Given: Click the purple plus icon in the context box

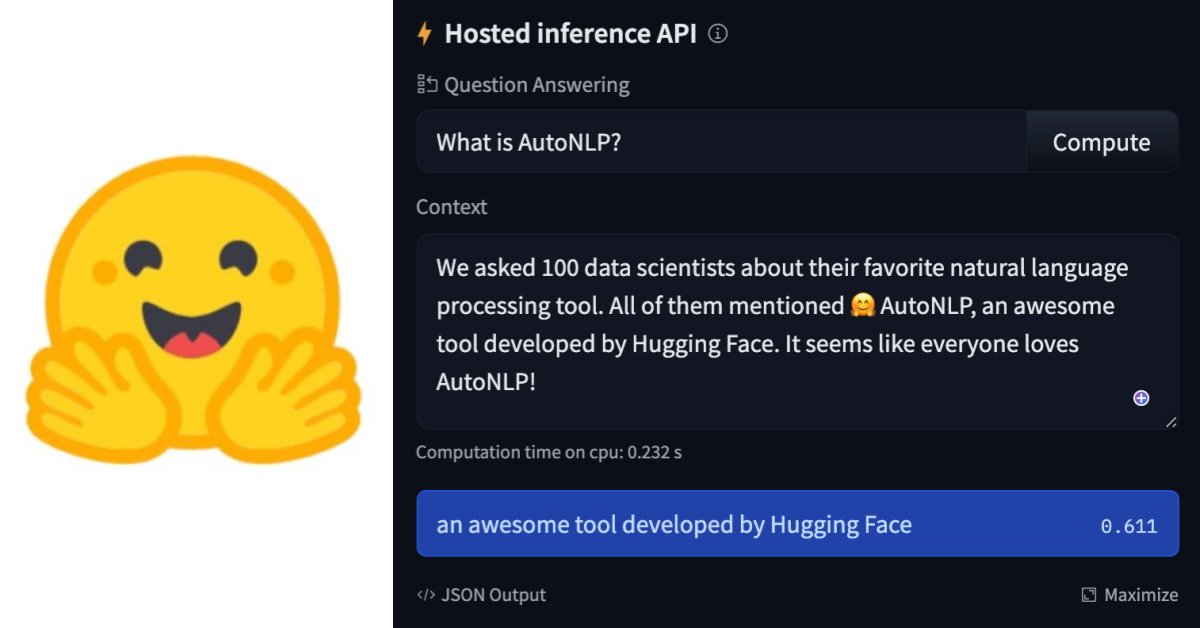Looking at the screenshot, I should click(1141, 398).
